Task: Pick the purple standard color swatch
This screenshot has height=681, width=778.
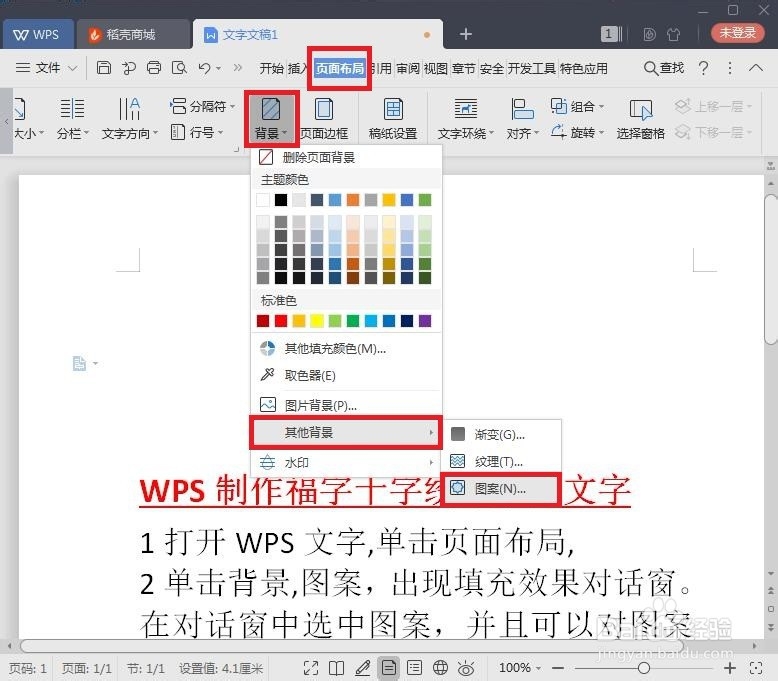Action: (425, 321)
